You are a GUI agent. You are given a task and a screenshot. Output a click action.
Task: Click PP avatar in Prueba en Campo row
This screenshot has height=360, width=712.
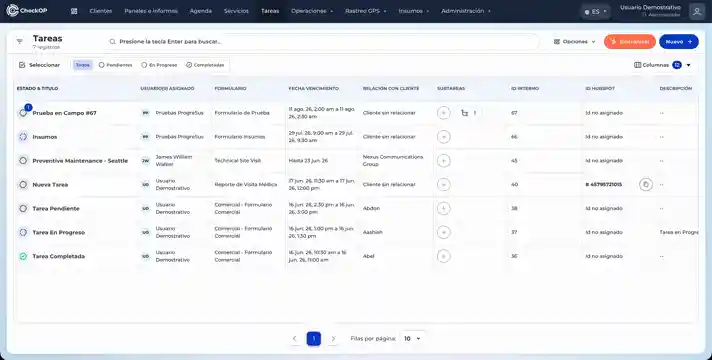pyautogui.click(x=145, y=113)
